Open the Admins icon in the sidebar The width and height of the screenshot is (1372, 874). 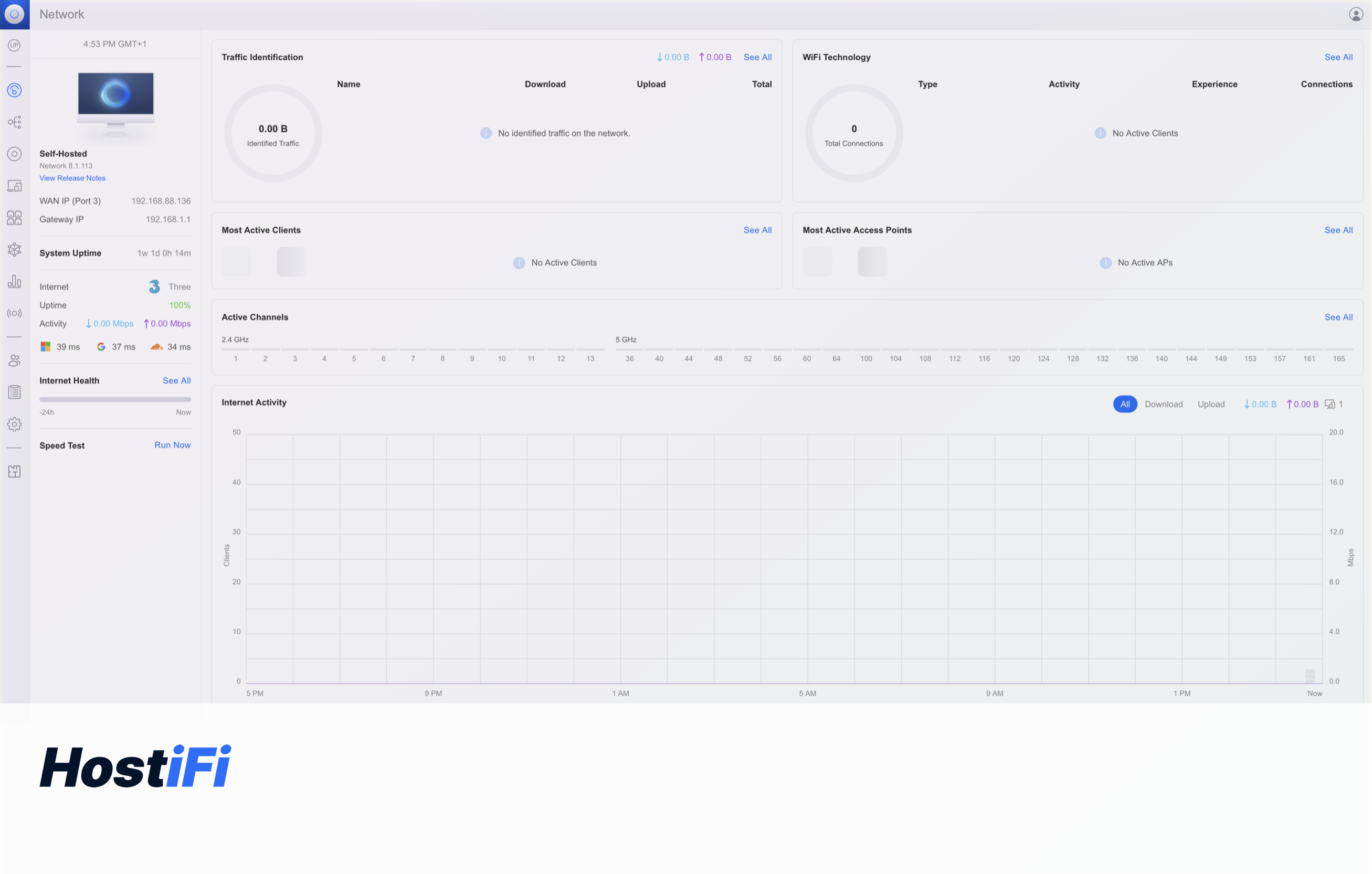tap(14, 360)
